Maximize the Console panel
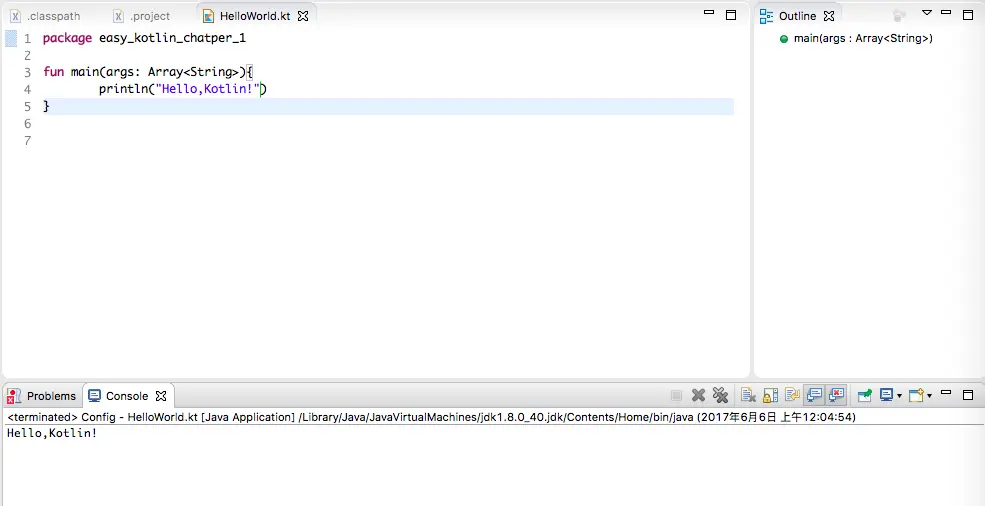The width and height of the screenshot is (985, 506). tap(968, 395)
